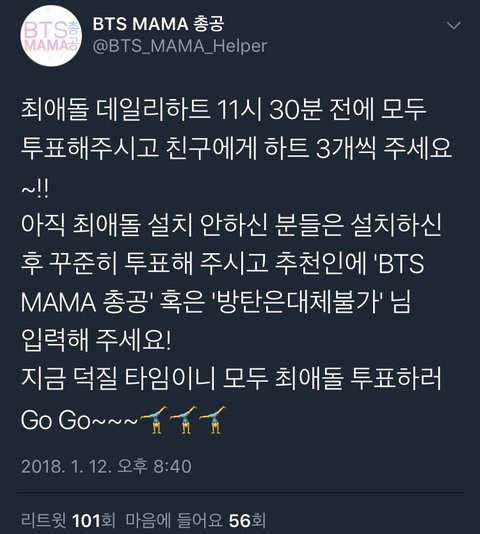The width and height of the screenshot is (480, 534).
Task: Click the line starting 아직 최애돌 설치
Action: click(231, 225)
